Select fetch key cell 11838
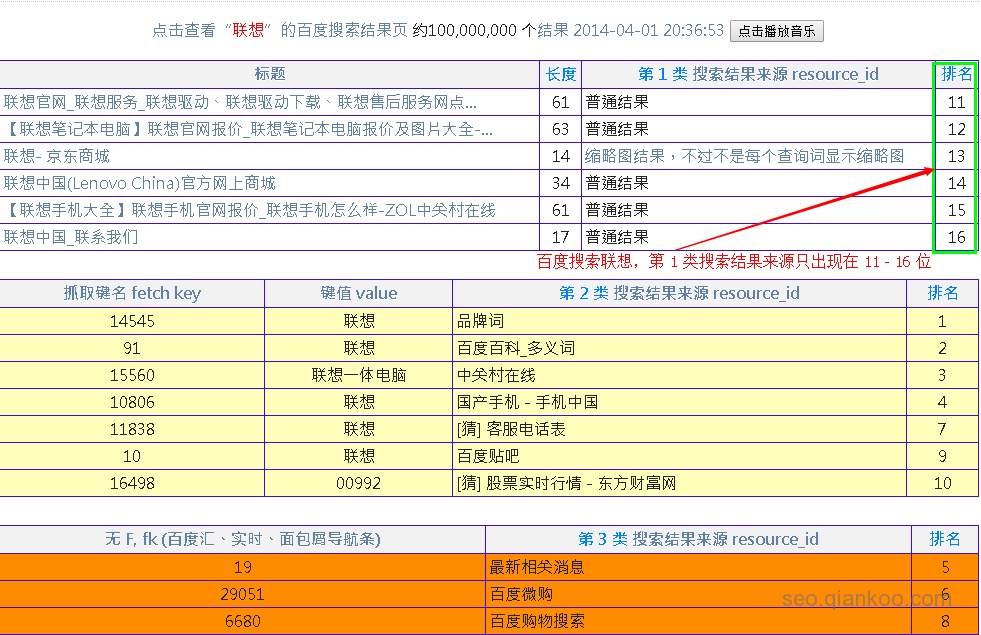 [x=132, y=429]
